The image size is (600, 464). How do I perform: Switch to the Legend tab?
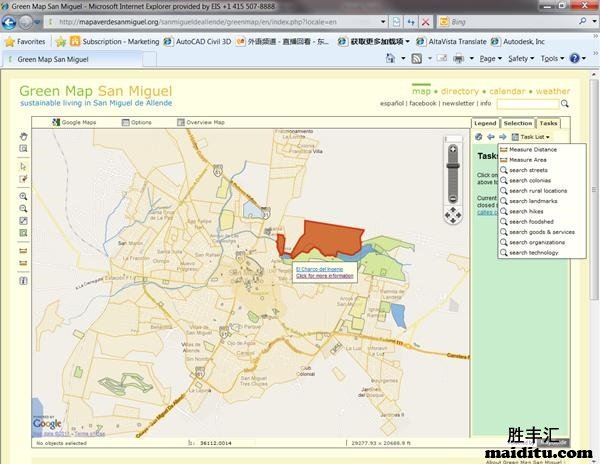[x=484, y=123]
